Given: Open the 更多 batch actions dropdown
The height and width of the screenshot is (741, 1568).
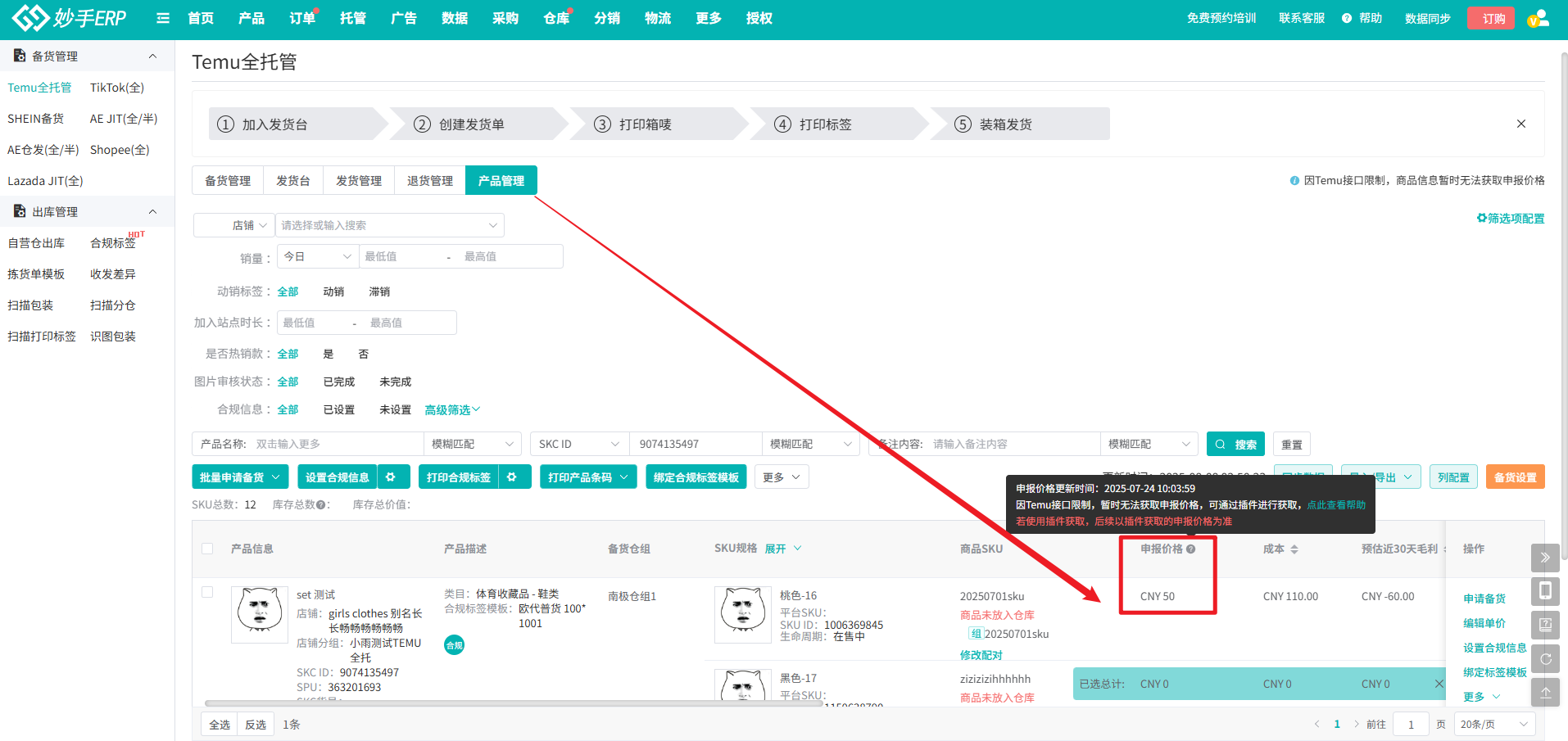Looking at the screenshot, I should (782, 477).
